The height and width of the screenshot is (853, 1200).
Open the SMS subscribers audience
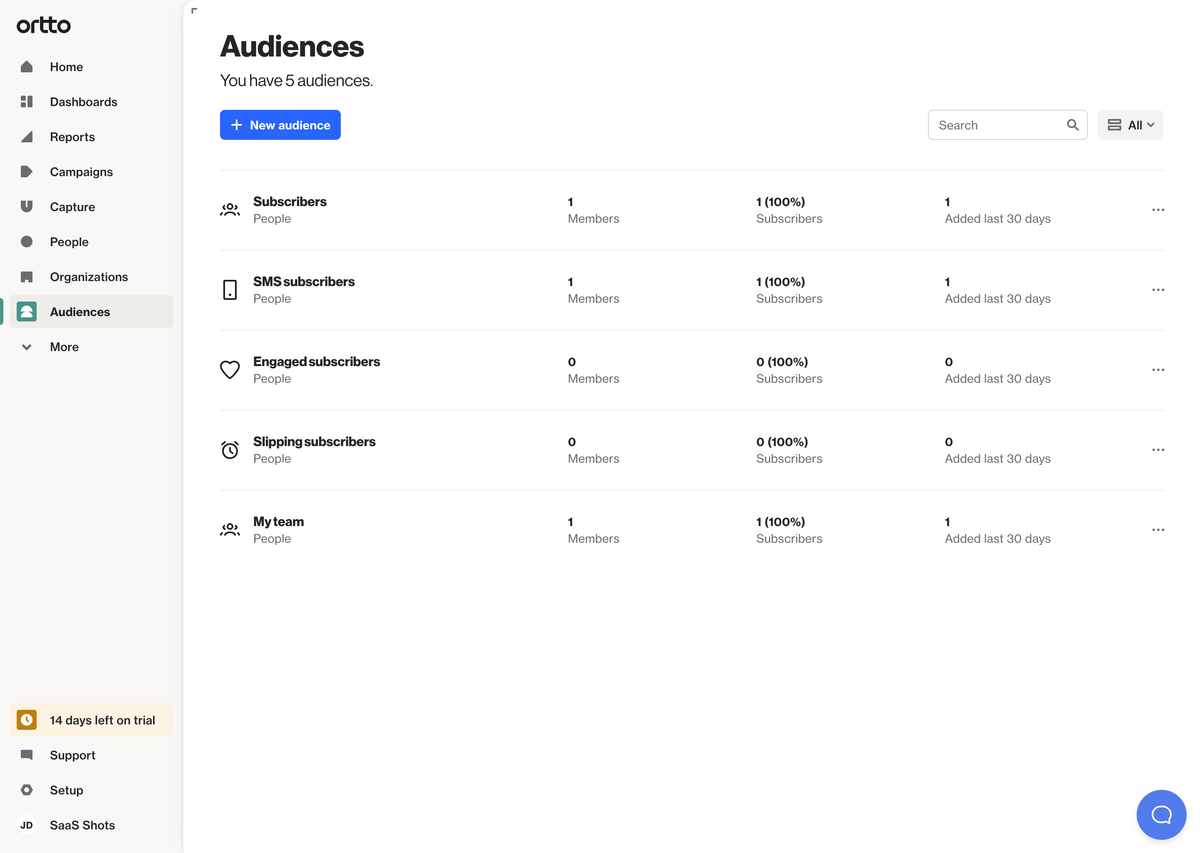[304, 282]
